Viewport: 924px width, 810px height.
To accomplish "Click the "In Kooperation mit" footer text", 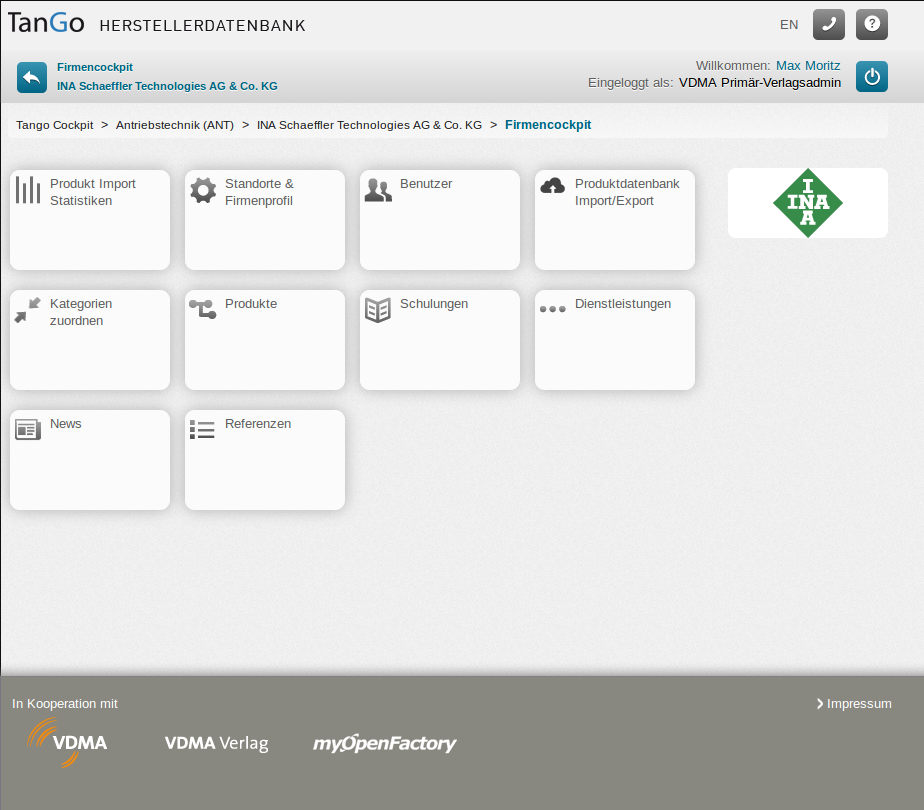I will 65,703.
